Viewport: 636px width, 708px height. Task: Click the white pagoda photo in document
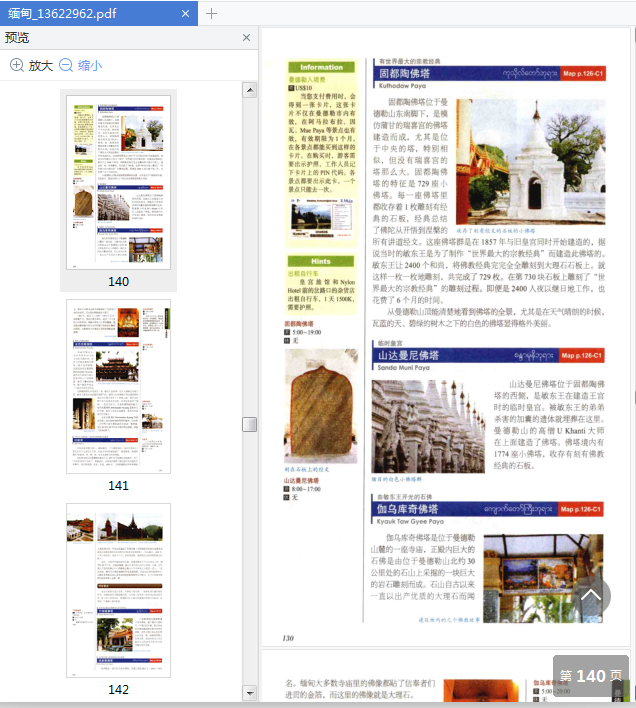(530, 162)
